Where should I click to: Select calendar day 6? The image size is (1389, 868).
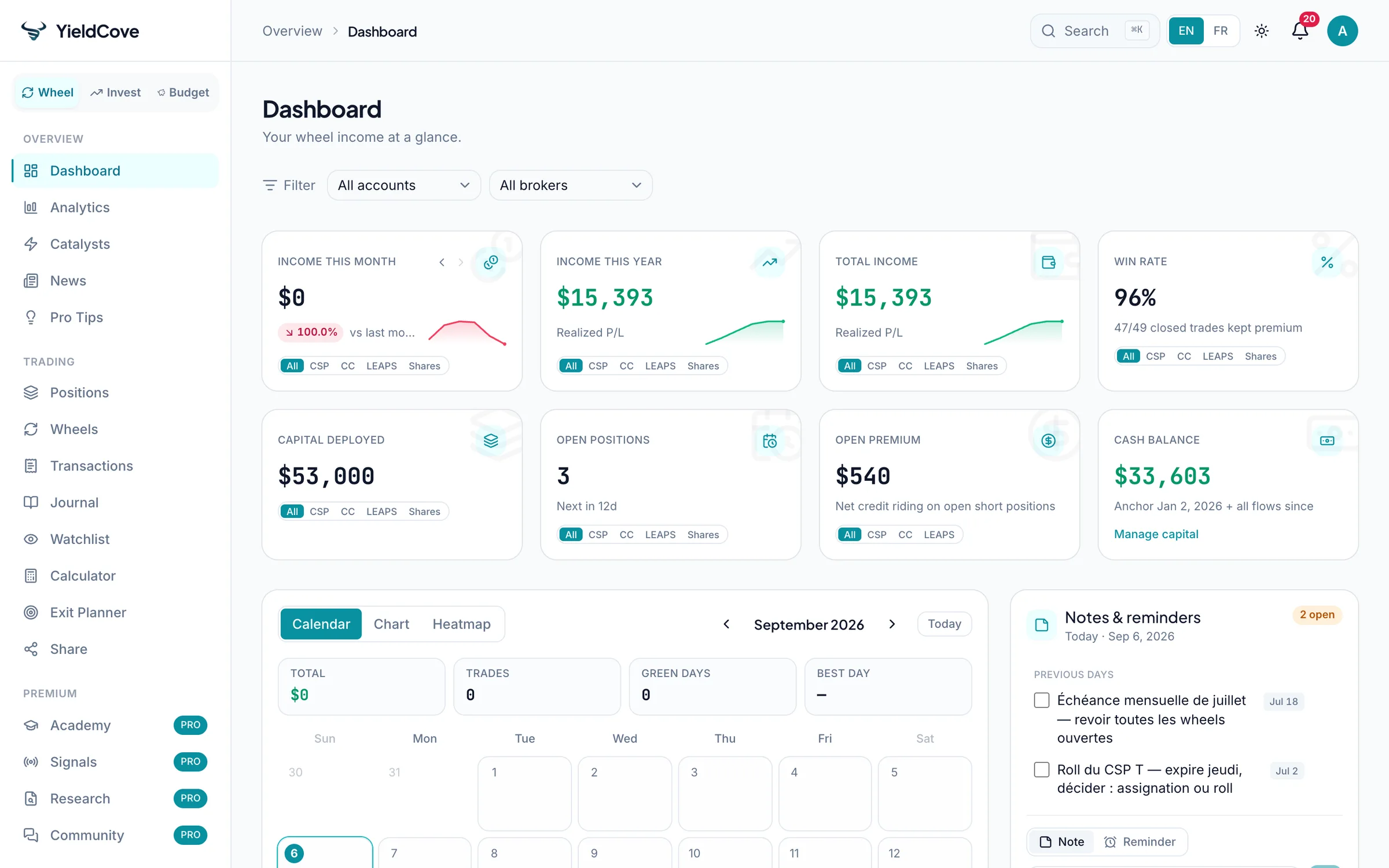click(325, 852)
